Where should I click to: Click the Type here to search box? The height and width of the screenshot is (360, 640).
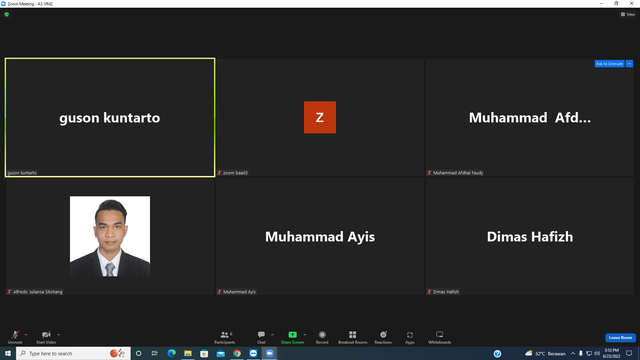73,353
